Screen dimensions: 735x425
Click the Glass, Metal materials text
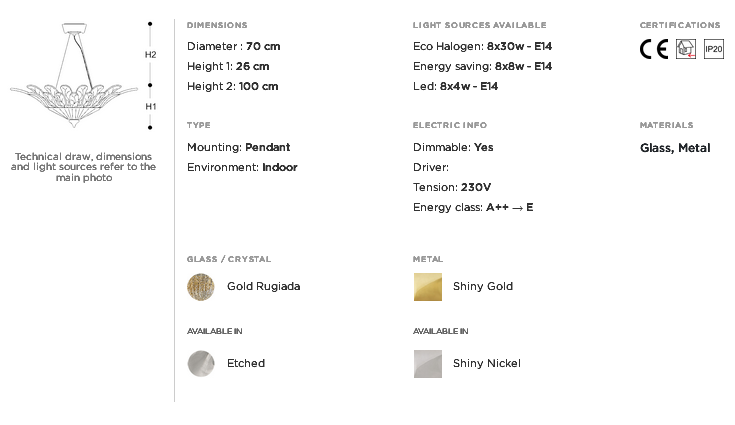(x=675, y=148)
